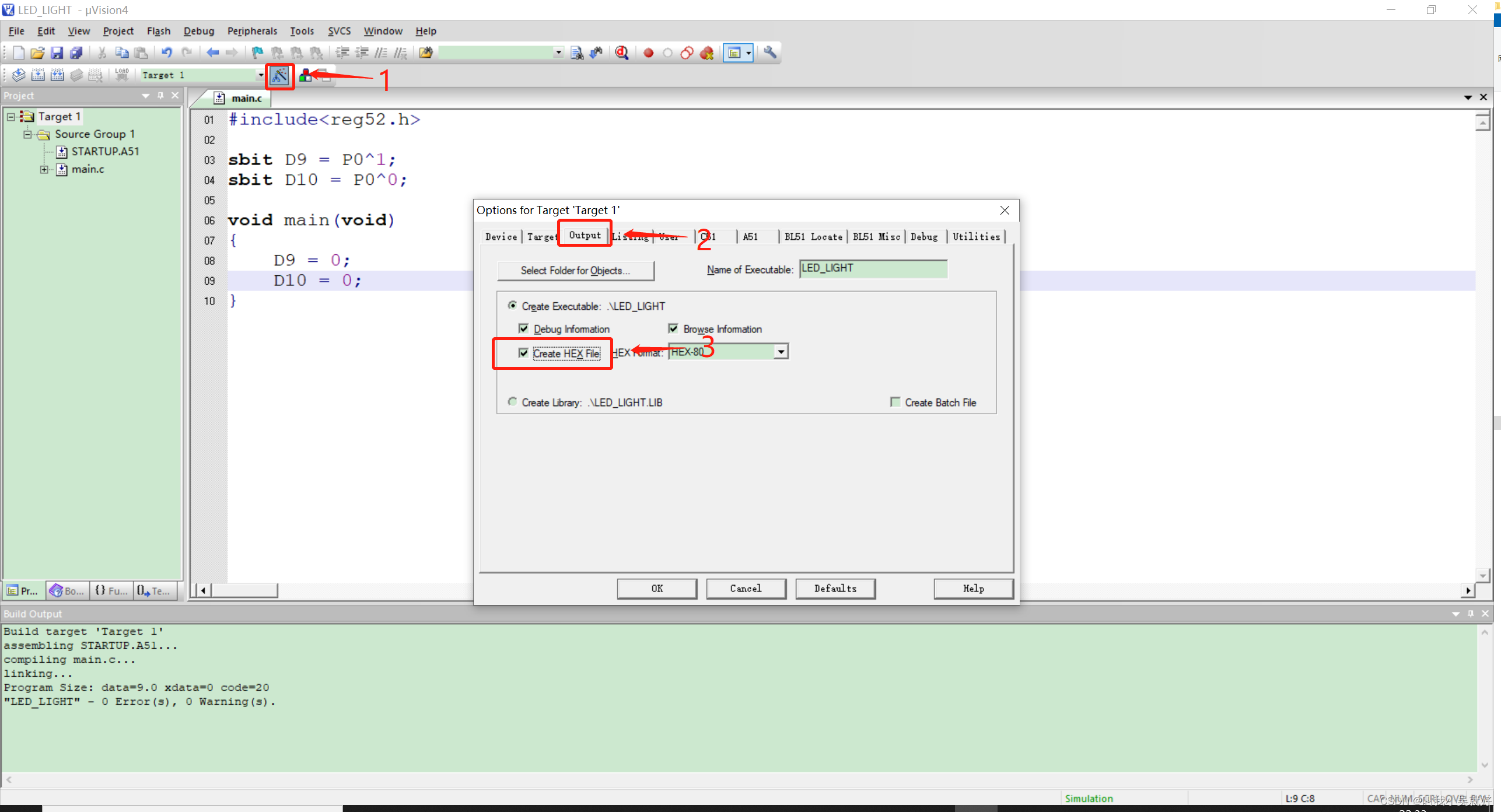Click the Target Options magic wand icon

click(279, 75)
